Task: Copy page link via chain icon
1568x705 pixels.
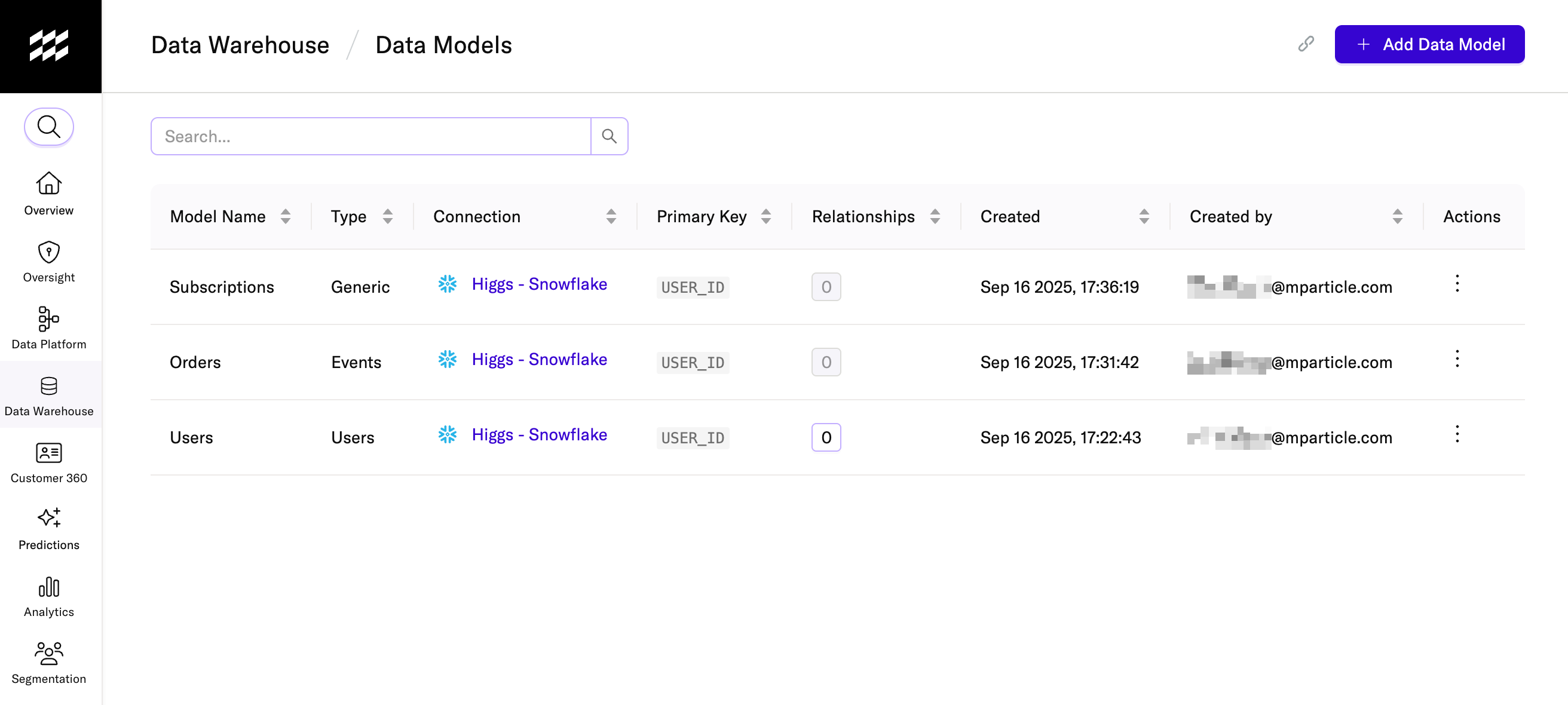Action: pos(1306,44)
